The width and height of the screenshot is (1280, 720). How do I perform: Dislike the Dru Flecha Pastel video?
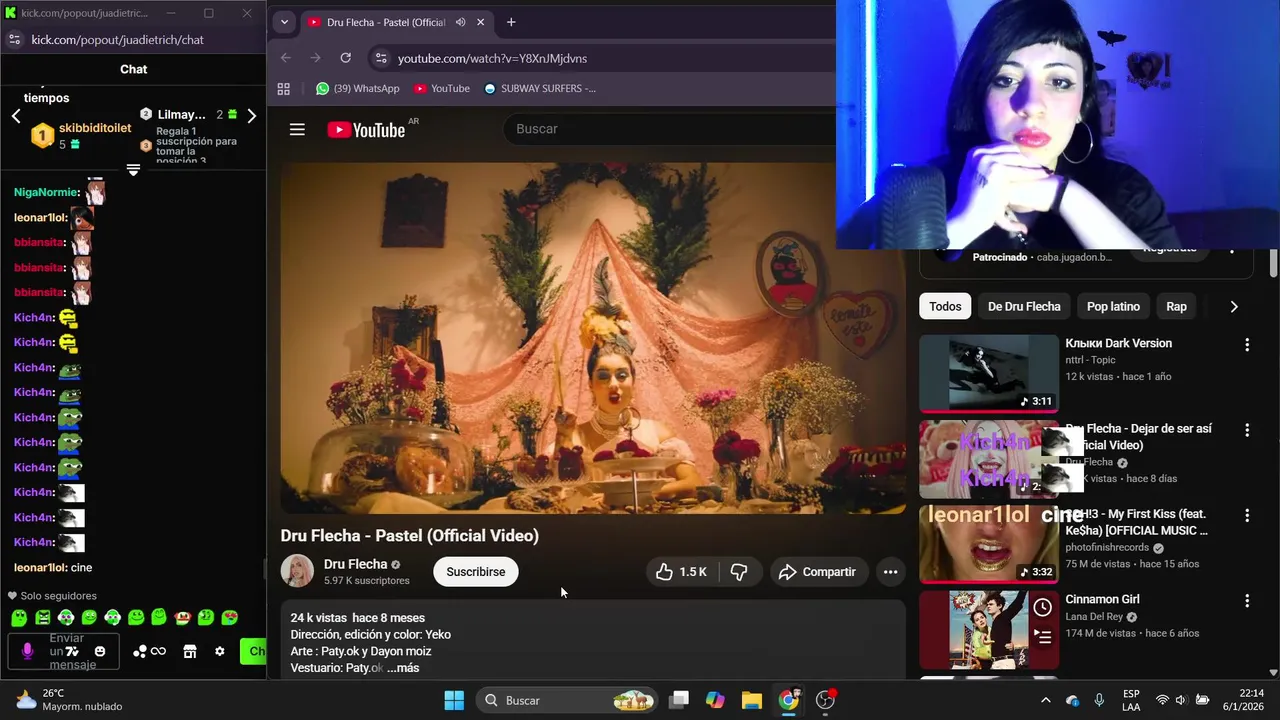740,572
